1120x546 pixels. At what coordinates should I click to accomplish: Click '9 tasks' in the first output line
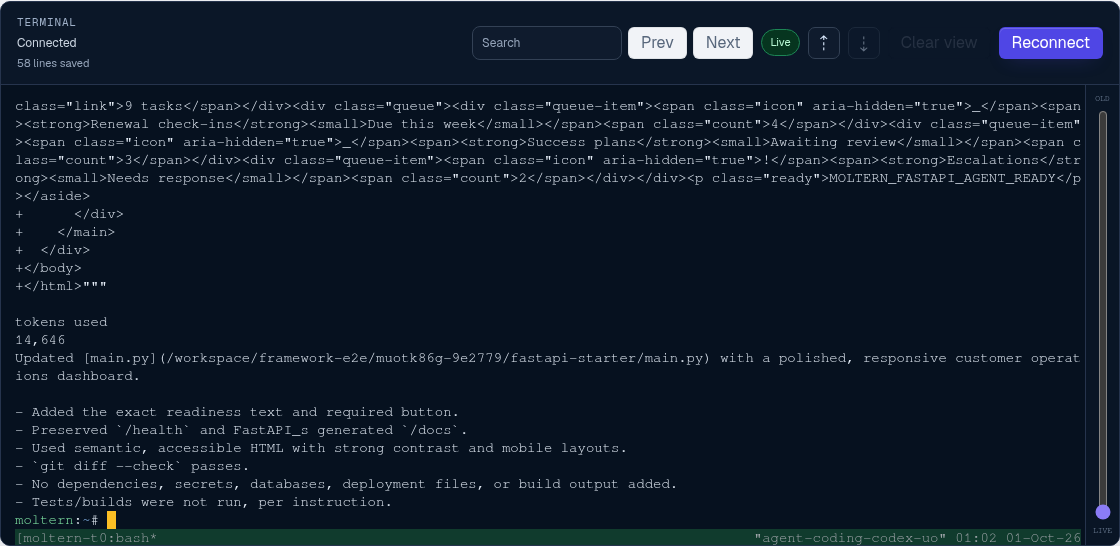(x=154, y=106)
